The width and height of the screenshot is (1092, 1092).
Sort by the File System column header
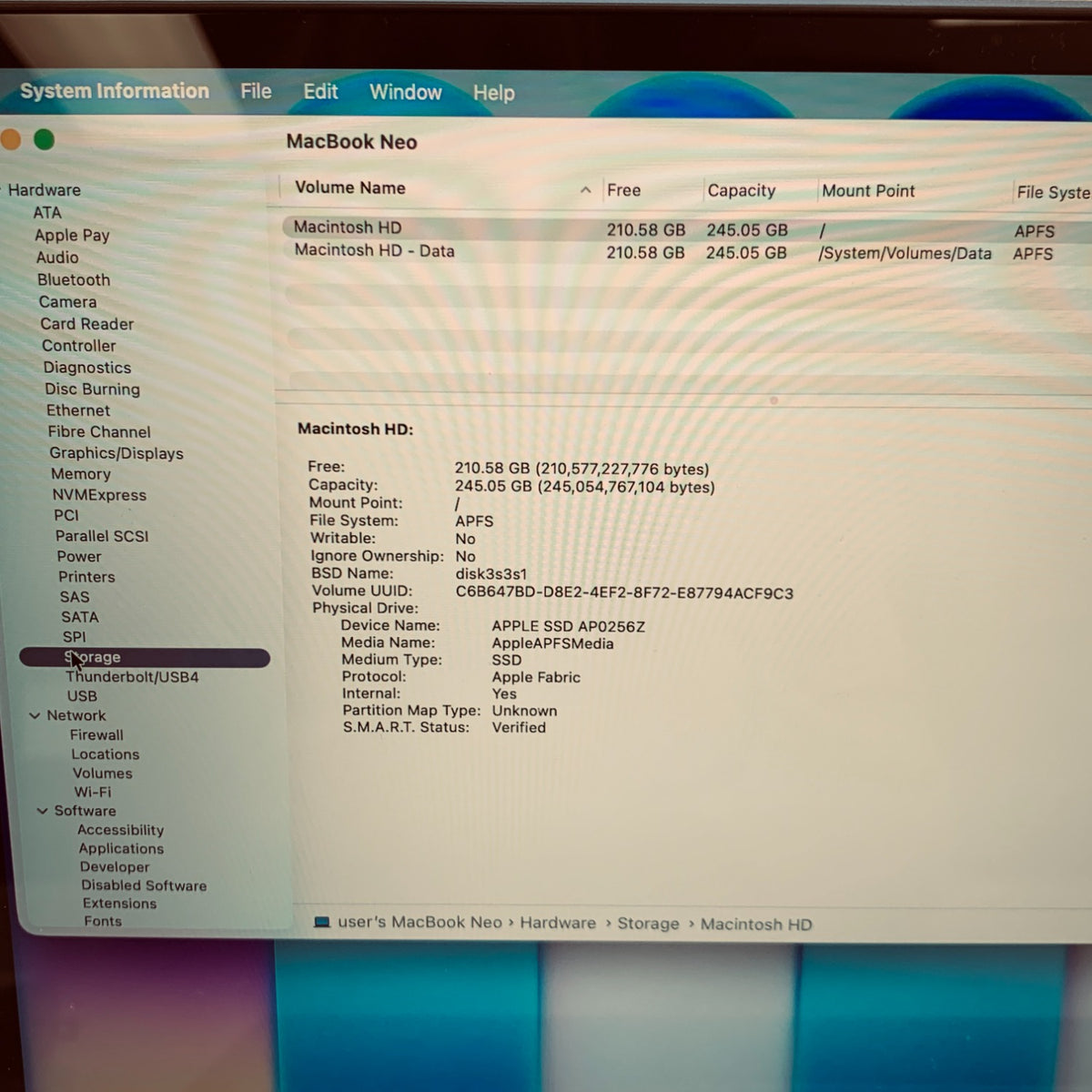click(x=1053, y=193)
